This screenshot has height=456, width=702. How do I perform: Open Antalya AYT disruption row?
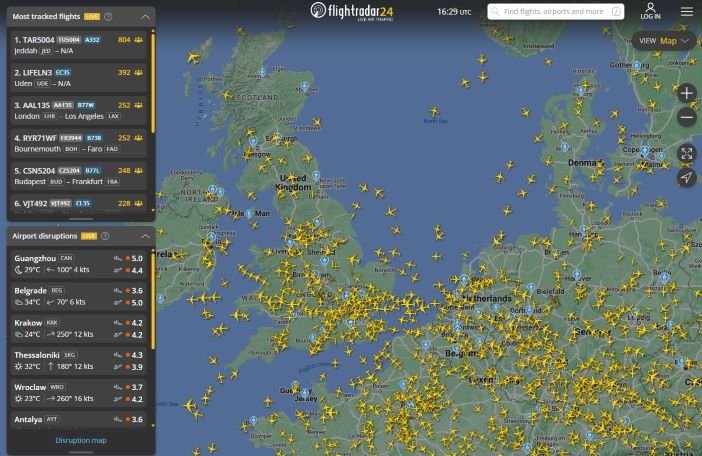tap(78, 420)
